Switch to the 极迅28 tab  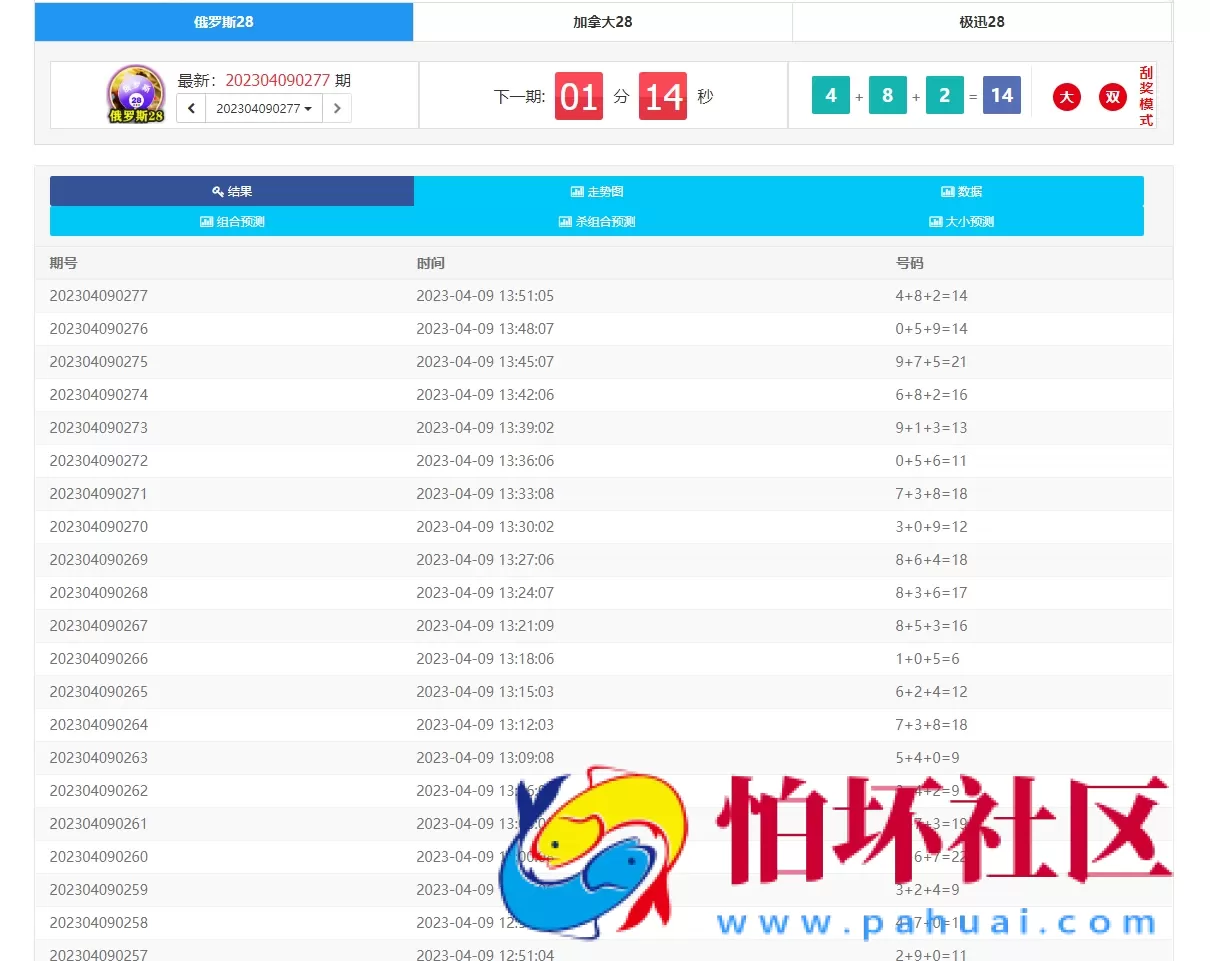[981, 22]
